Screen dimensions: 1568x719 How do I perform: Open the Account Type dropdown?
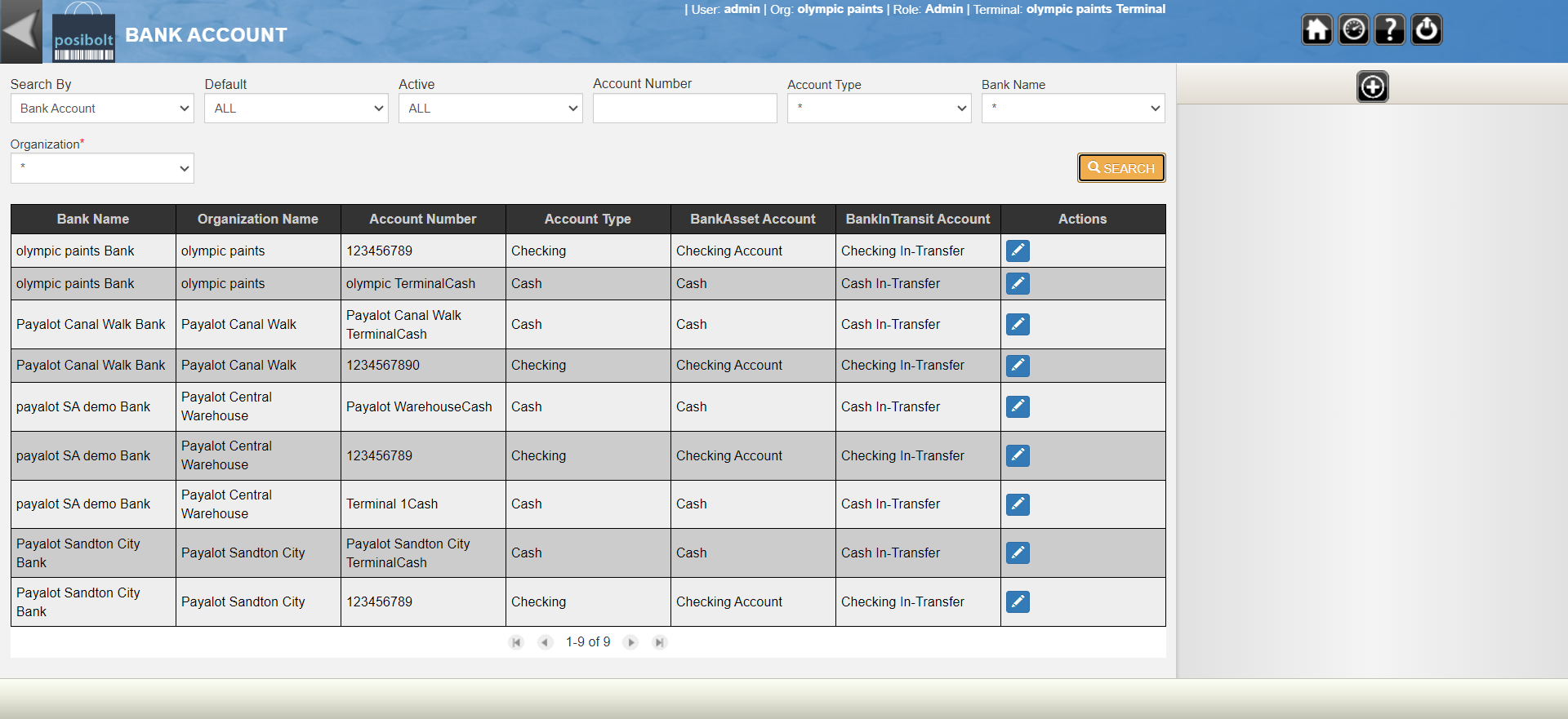[880, 109]
